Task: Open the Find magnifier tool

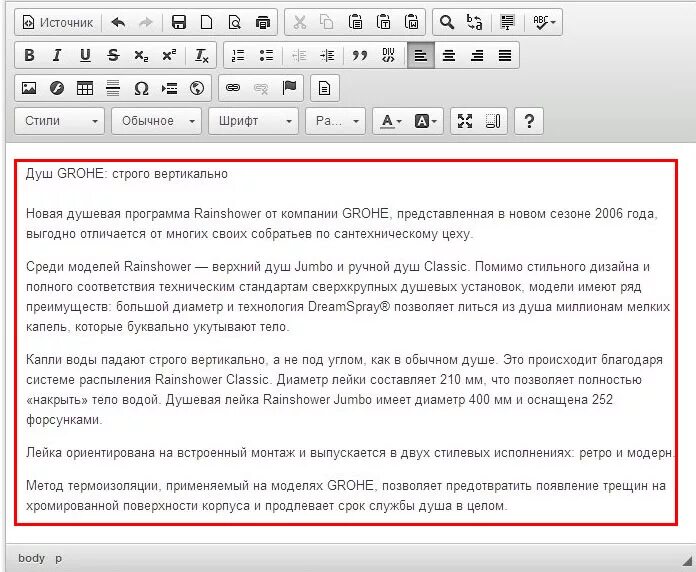Action: (447, 22)
